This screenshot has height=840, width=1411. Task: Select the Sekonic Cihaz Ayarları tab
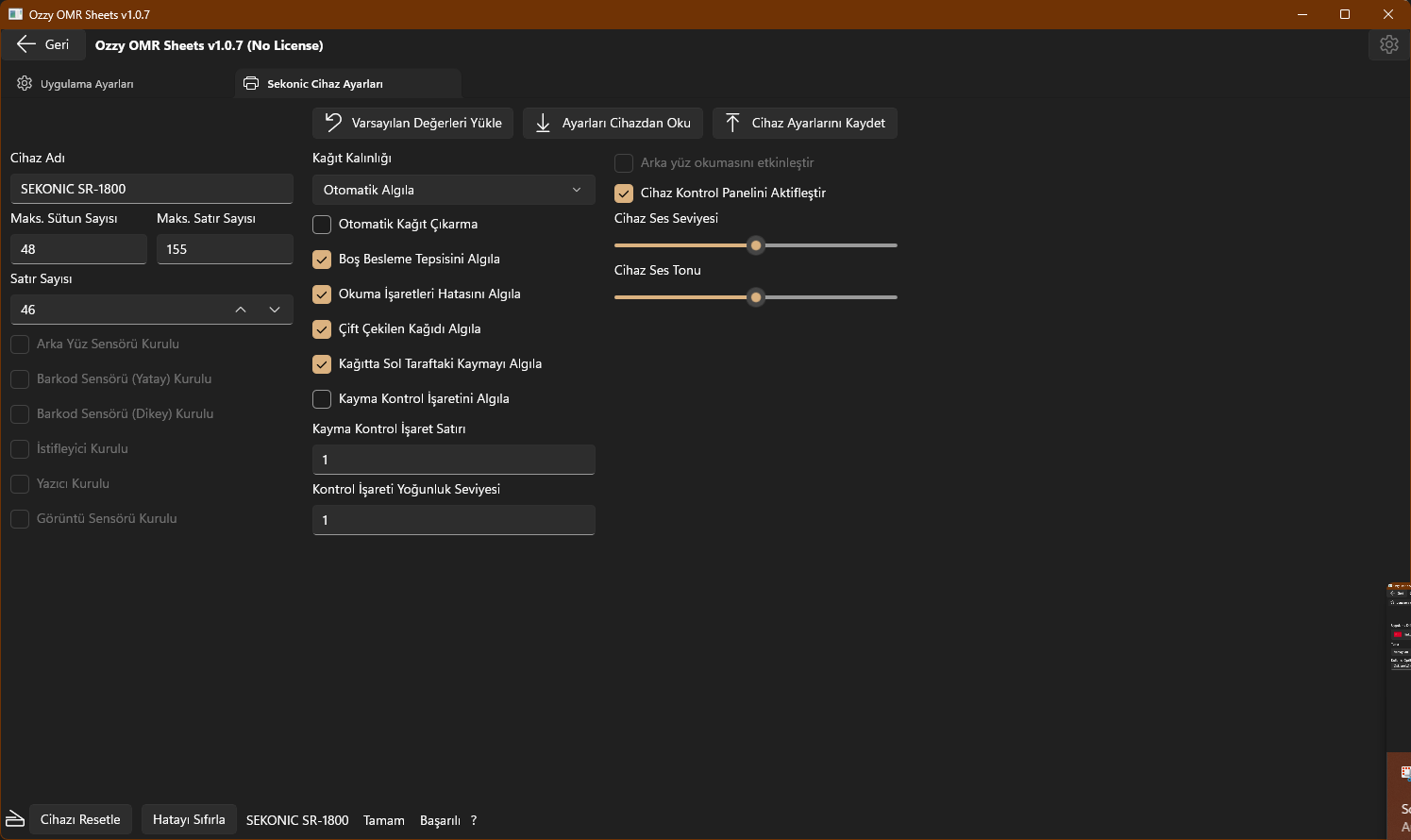[325, 84]
